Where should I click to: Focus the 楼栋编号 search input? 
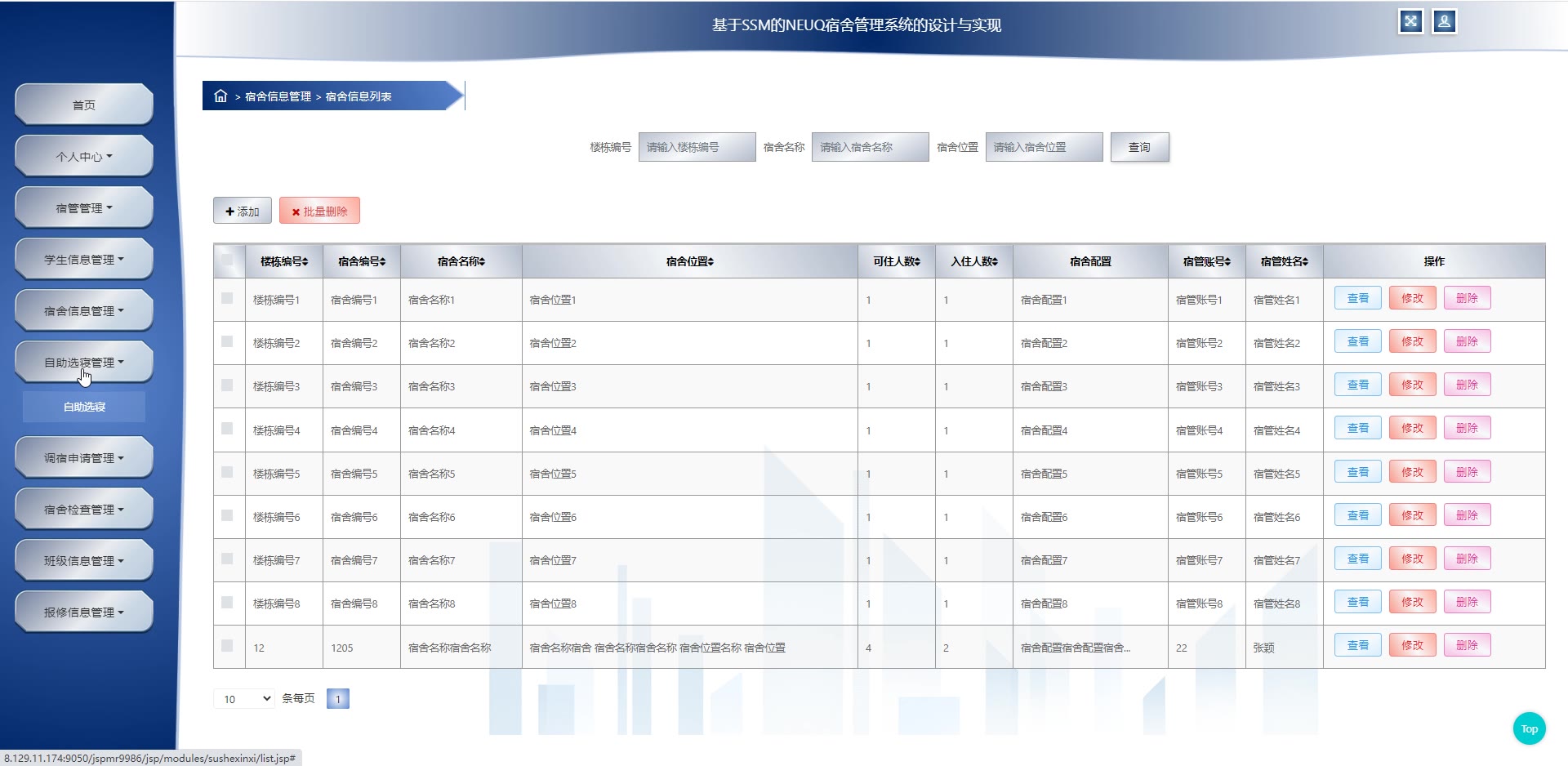tap(697, 147)
